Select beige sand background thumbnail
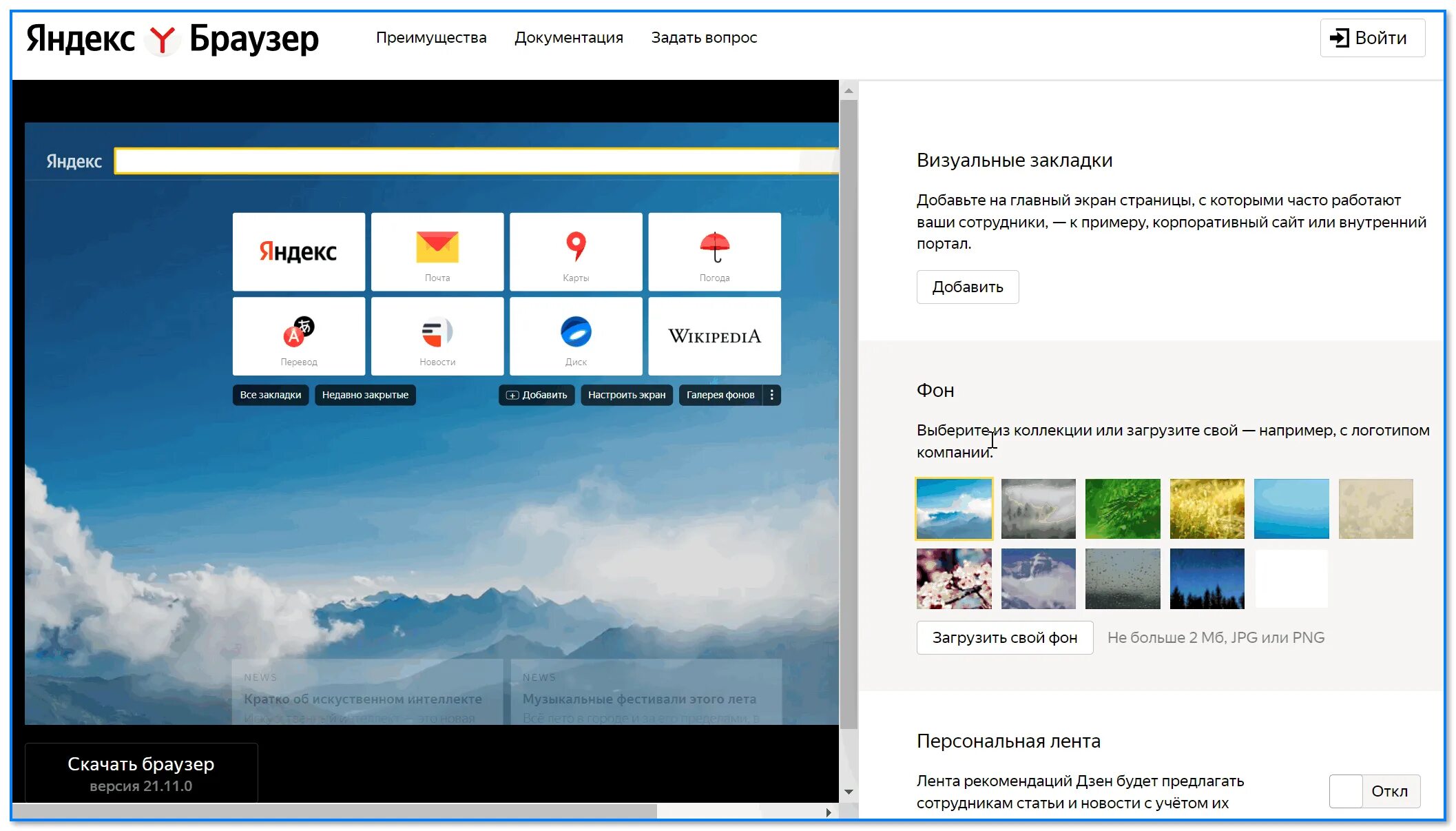Image resolution: width=1456 pixels, height=831 pixels. [x=1376, y=509]
